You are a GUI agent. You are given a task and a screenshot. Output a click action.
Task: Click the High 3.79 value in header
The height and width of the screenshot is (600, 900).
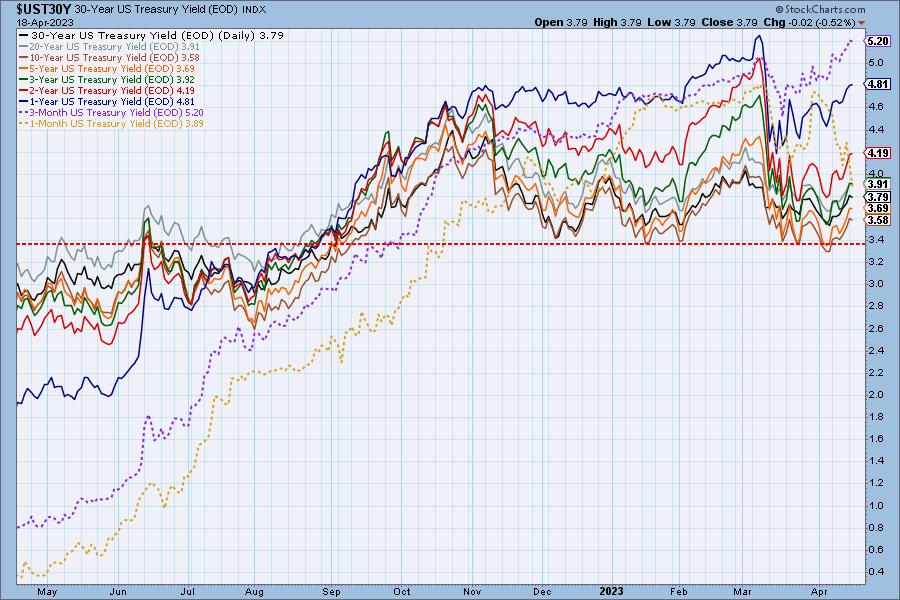[x=617, y=22]
